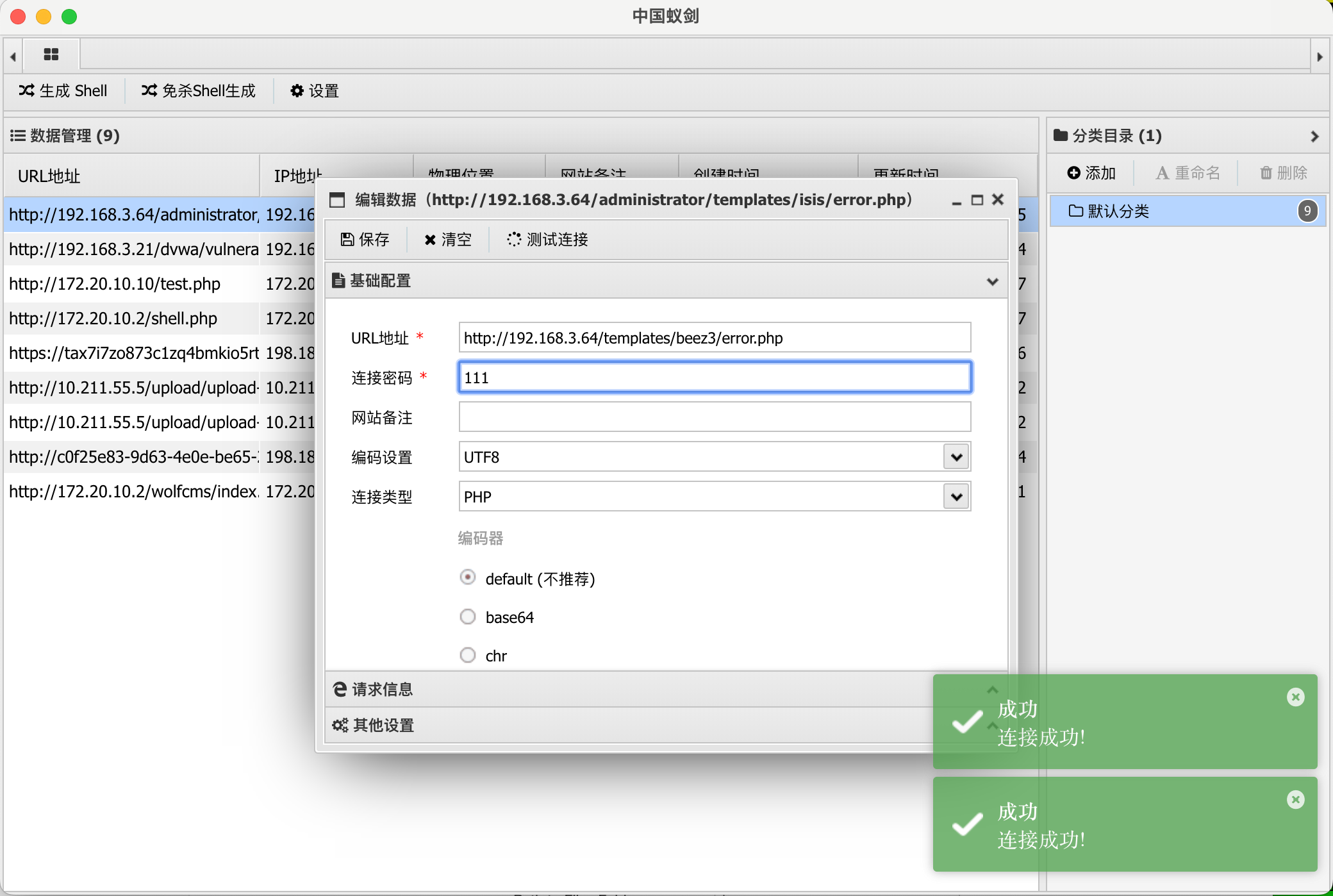Minimize 中国蚁剑 window yellow button

(44, 17)
